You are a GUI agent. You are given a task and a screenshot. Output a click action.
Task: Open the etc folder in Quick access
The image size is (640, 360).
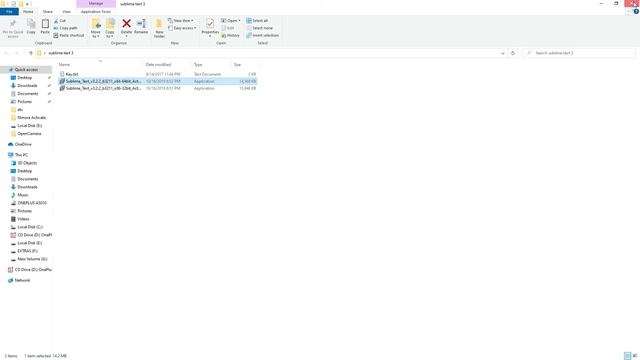tap(17, 109)
